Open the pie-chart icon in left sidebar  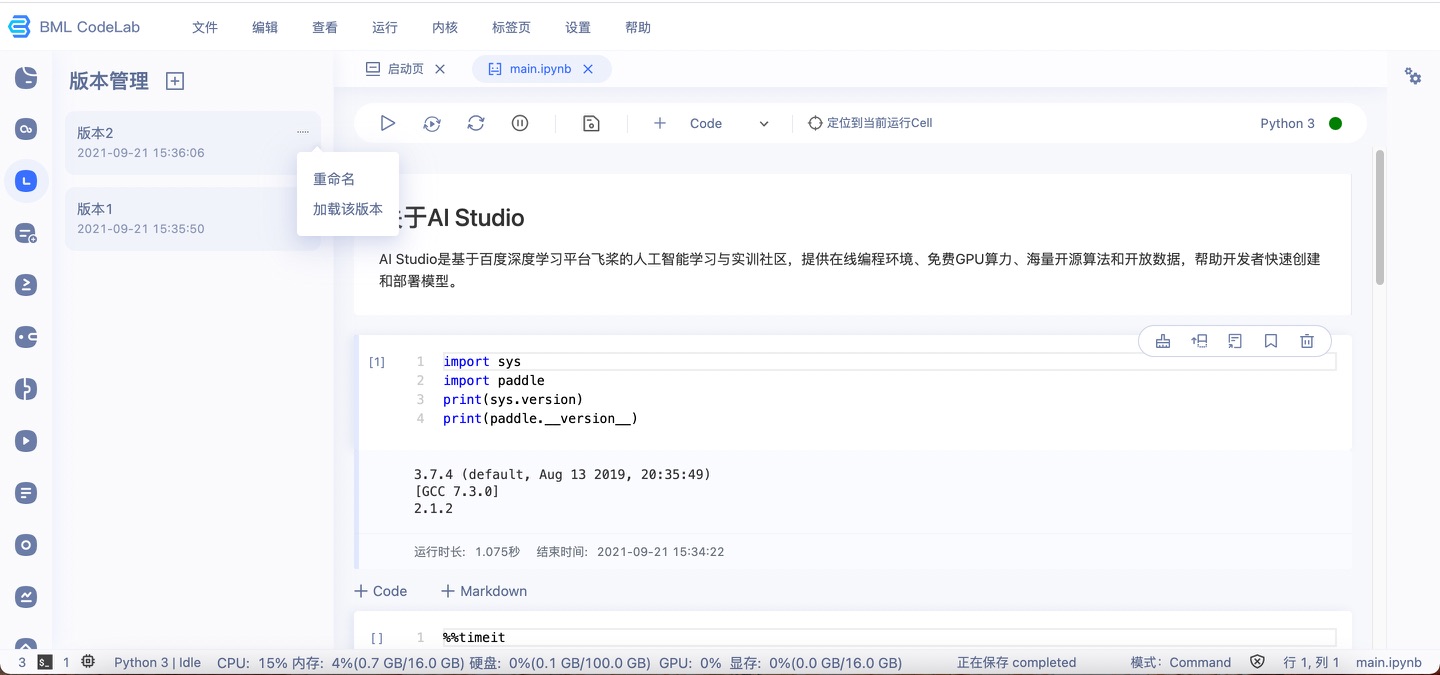[x=26, y=78]
